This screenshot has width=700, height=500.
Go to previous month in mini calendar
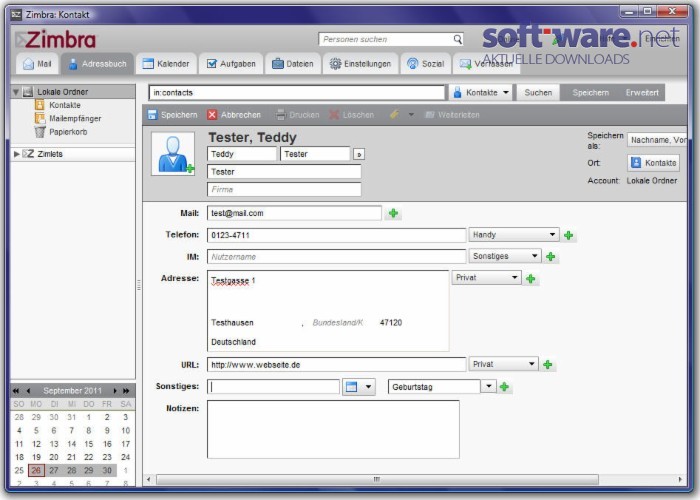(29, 391)
